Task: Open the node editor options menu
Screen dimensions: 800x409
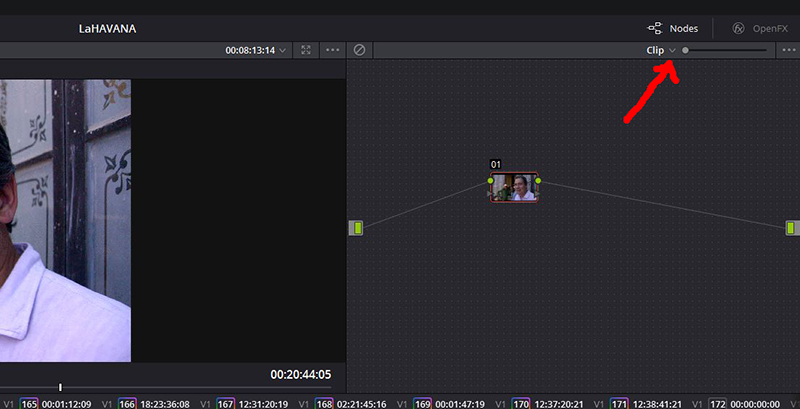Action: 789,50
